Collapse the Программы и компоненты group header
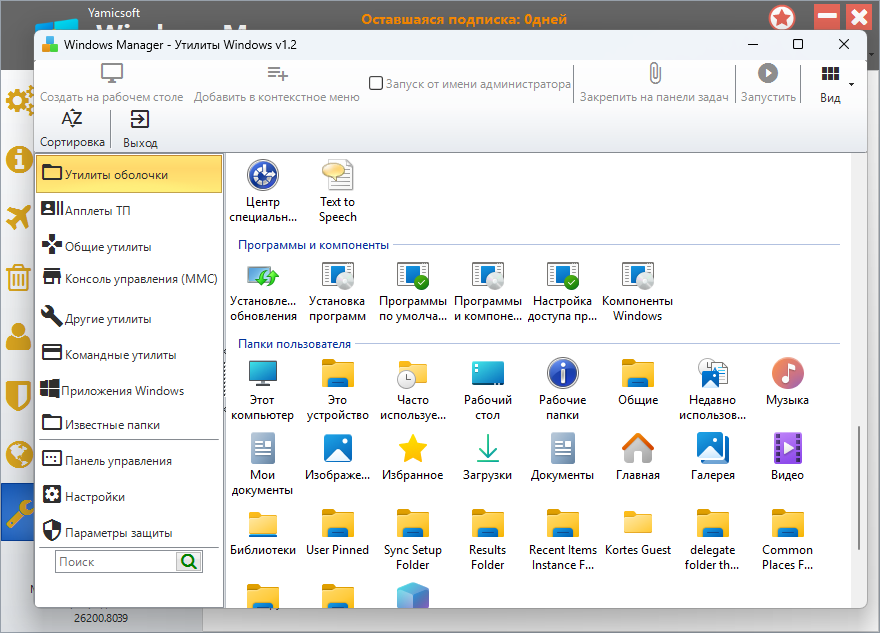This screenshot has height=633, width=880. (x=313, y=245)
